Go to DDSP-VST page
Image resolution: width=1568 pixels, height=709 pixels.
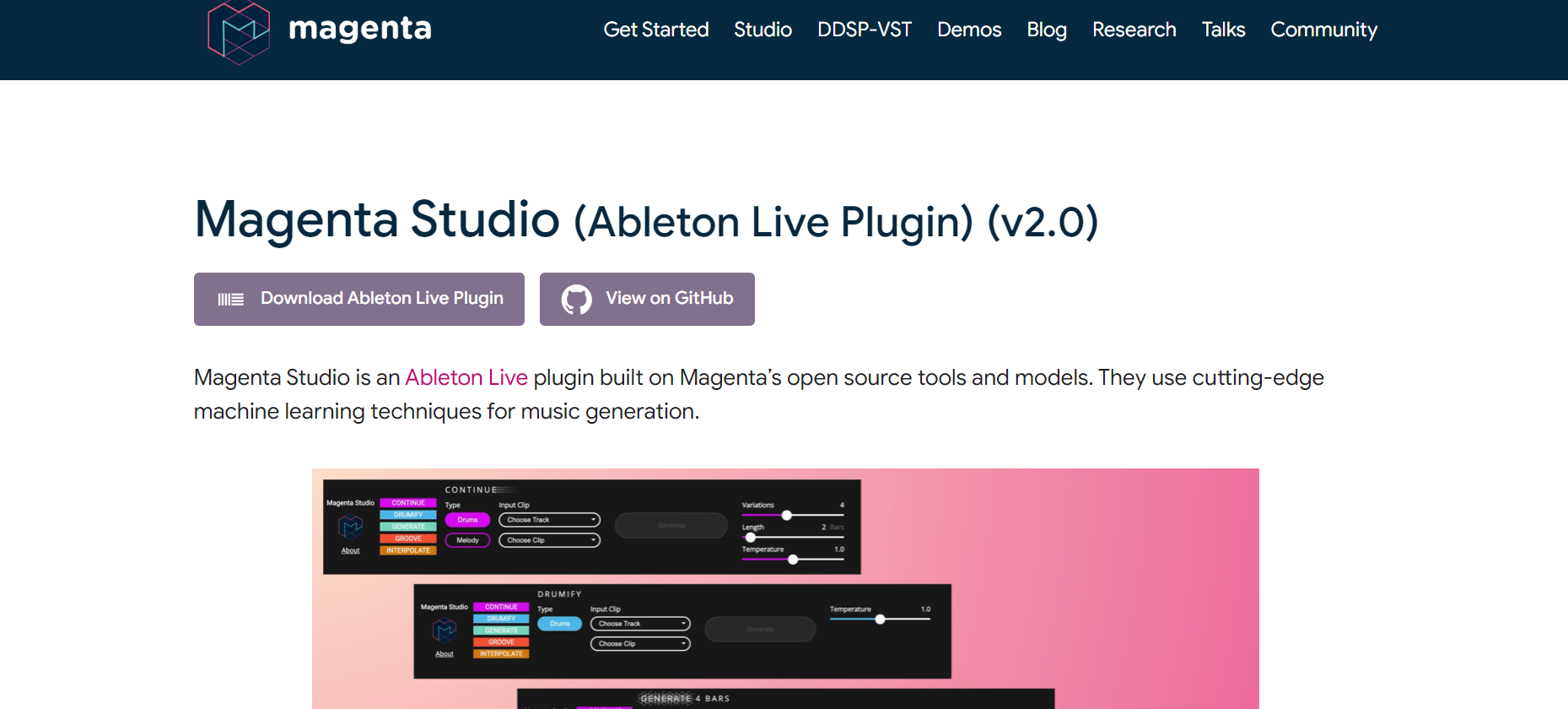point(865,30)
